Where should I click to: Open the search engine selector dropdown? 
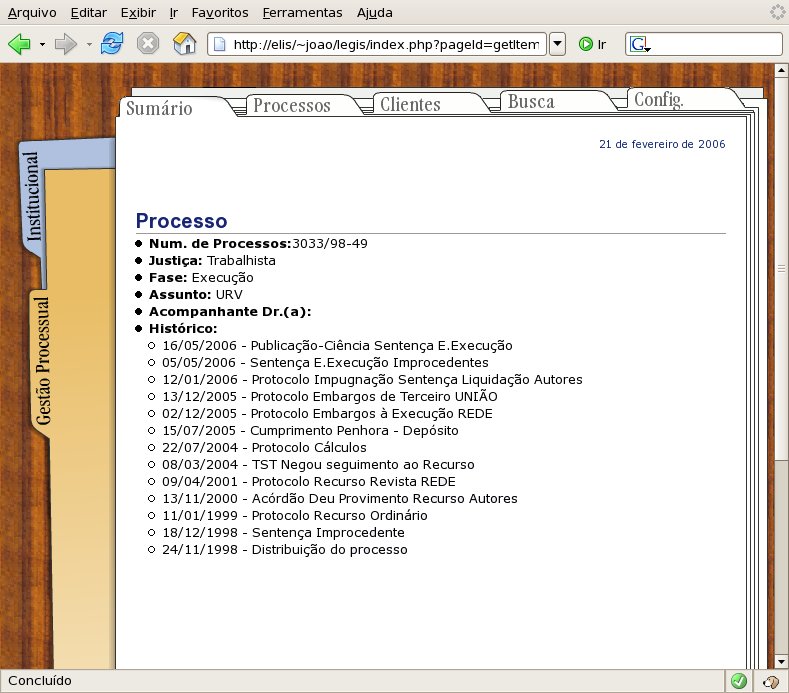point(640,45)
